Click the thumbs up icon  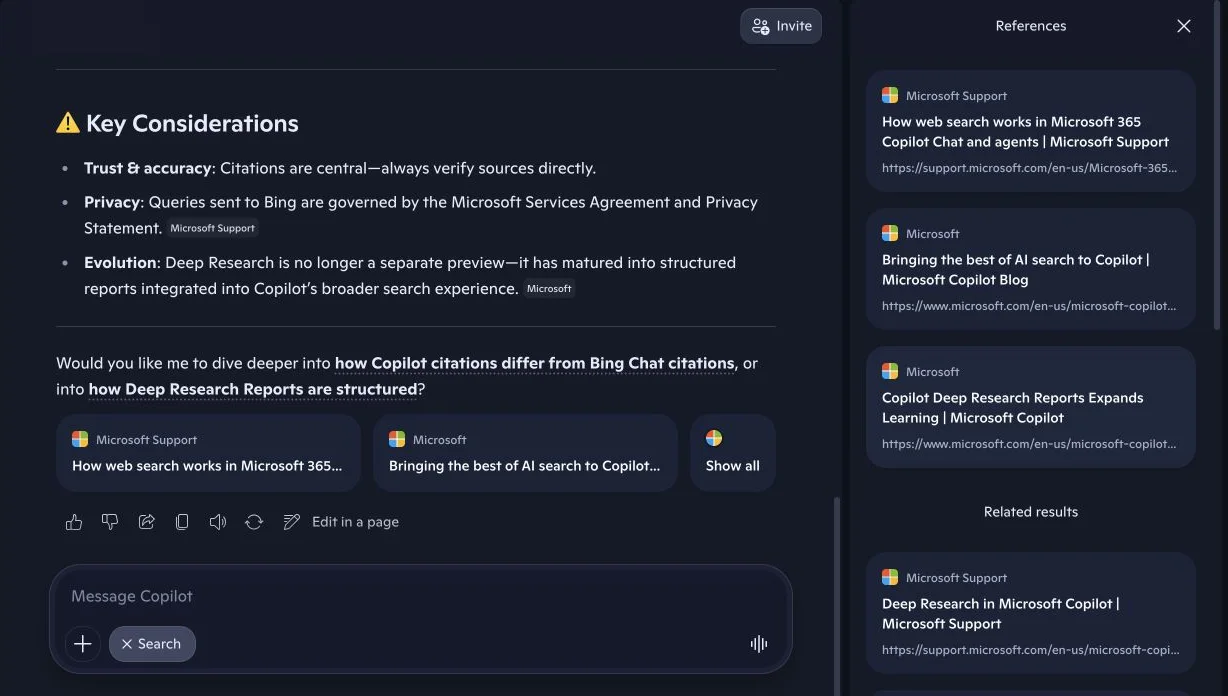(x=74, y=522)
